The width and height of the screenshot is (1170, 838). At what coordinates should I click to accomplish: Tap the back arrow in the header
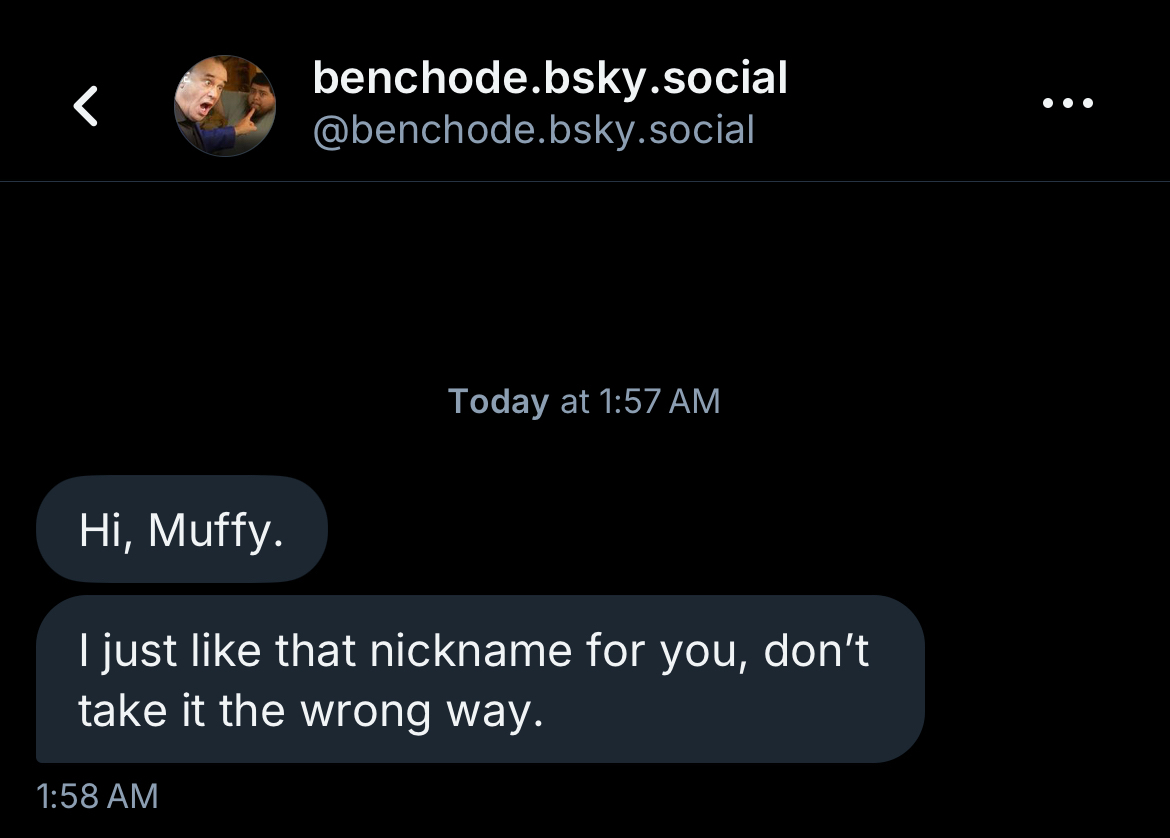click(88, 105)
